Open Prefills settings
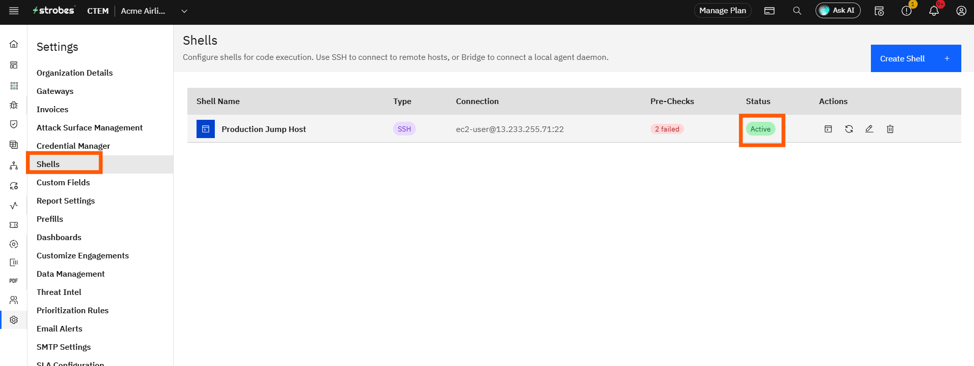The height and width of the screenshot is (366, 974). [50, 219]
